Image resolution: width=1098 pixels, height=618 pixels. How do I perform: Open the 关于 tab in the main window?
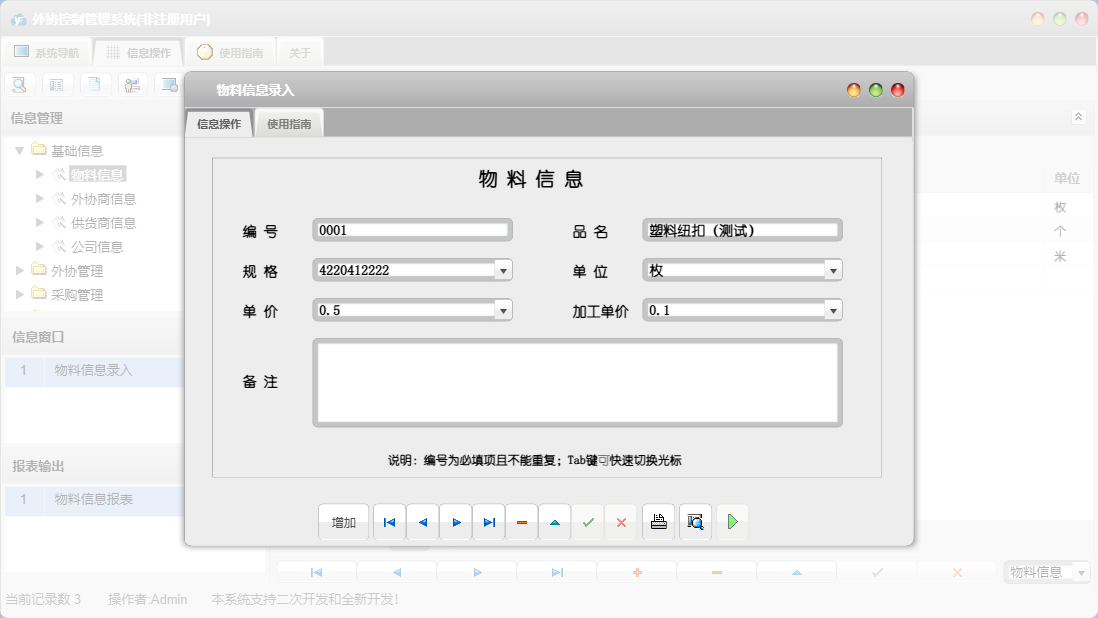(x=301, y=51)
